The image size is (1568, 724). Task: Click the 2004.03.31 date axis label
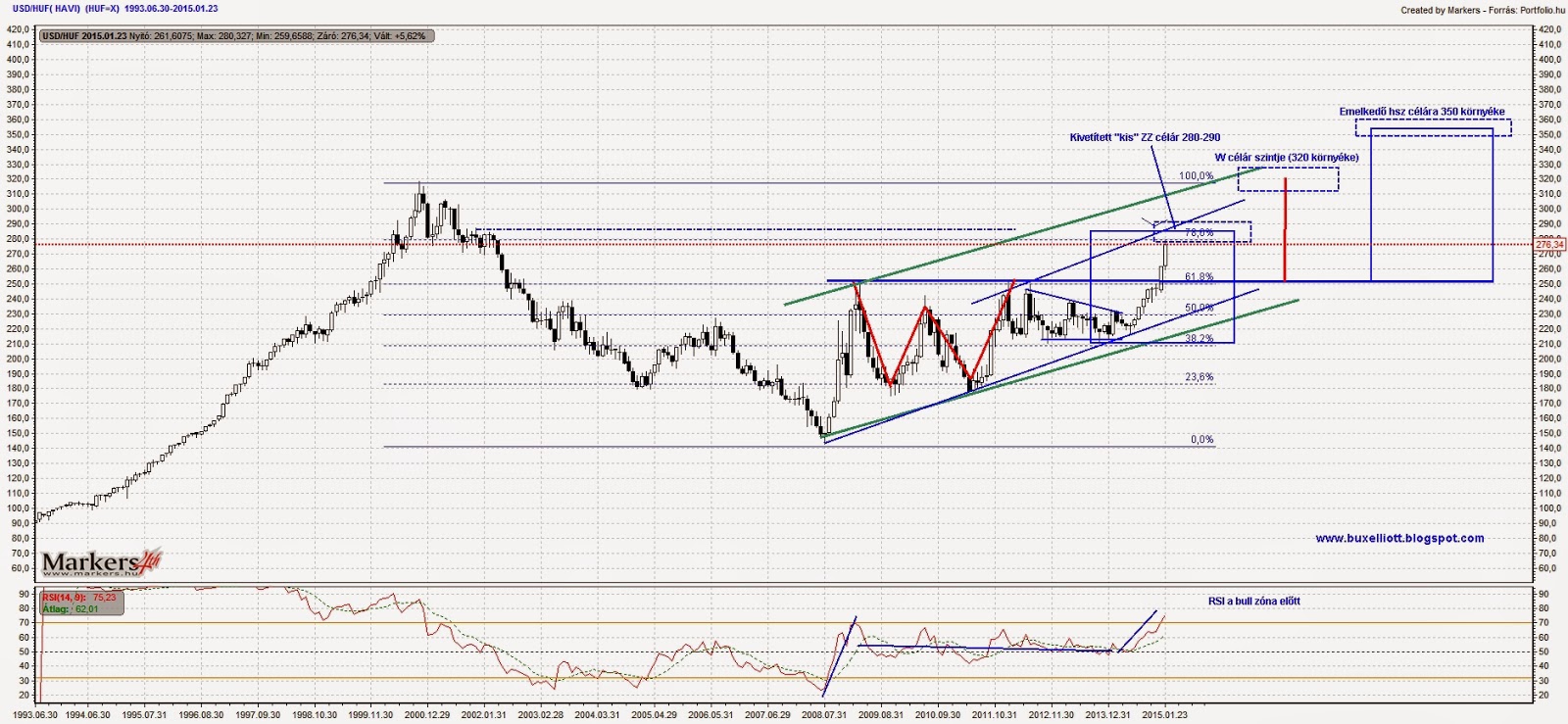pos(599,716)
